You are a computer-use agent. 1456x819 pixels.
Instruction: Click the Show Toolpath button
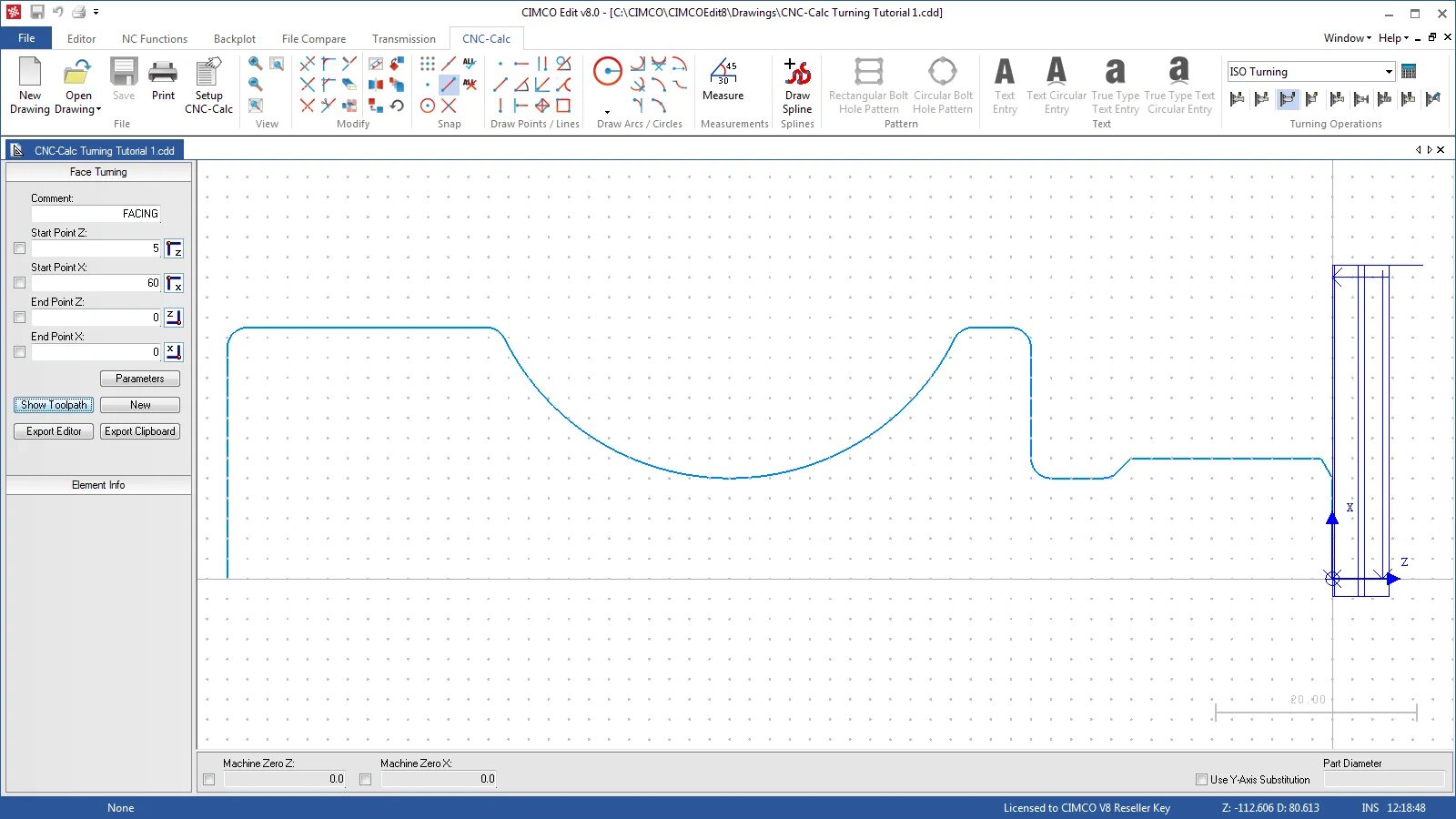tap(54, 405)
